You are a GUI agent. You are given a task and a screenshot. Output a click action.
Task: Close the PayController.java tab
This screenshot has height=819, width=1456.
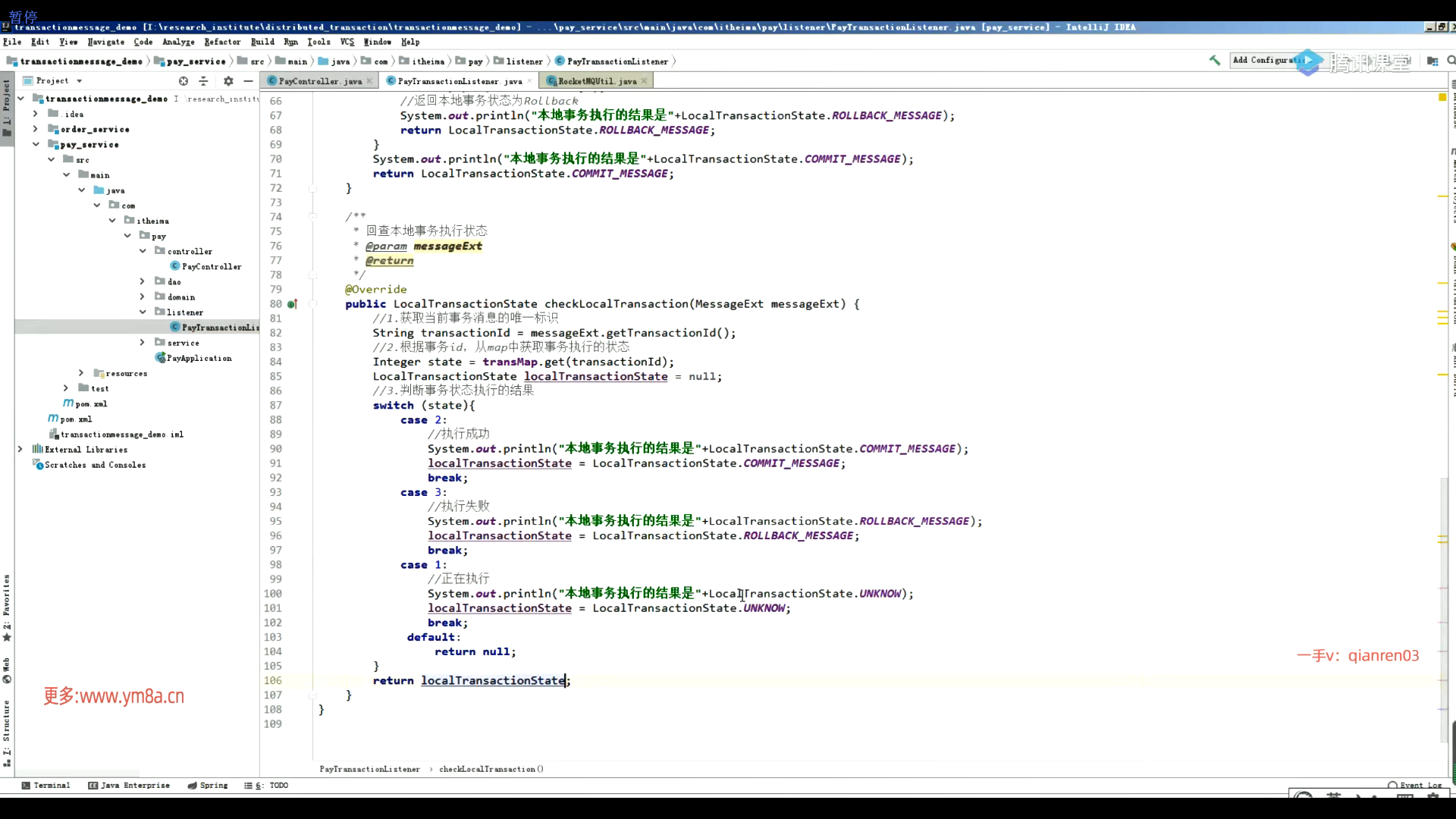[369, 81]
